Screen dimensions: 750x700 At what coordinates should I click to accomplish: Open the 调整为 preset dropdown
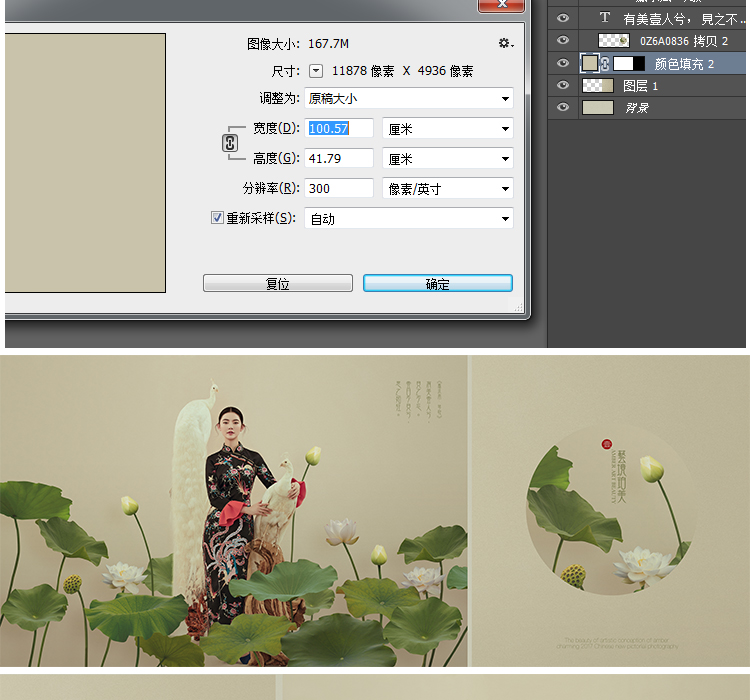(408, 98)
